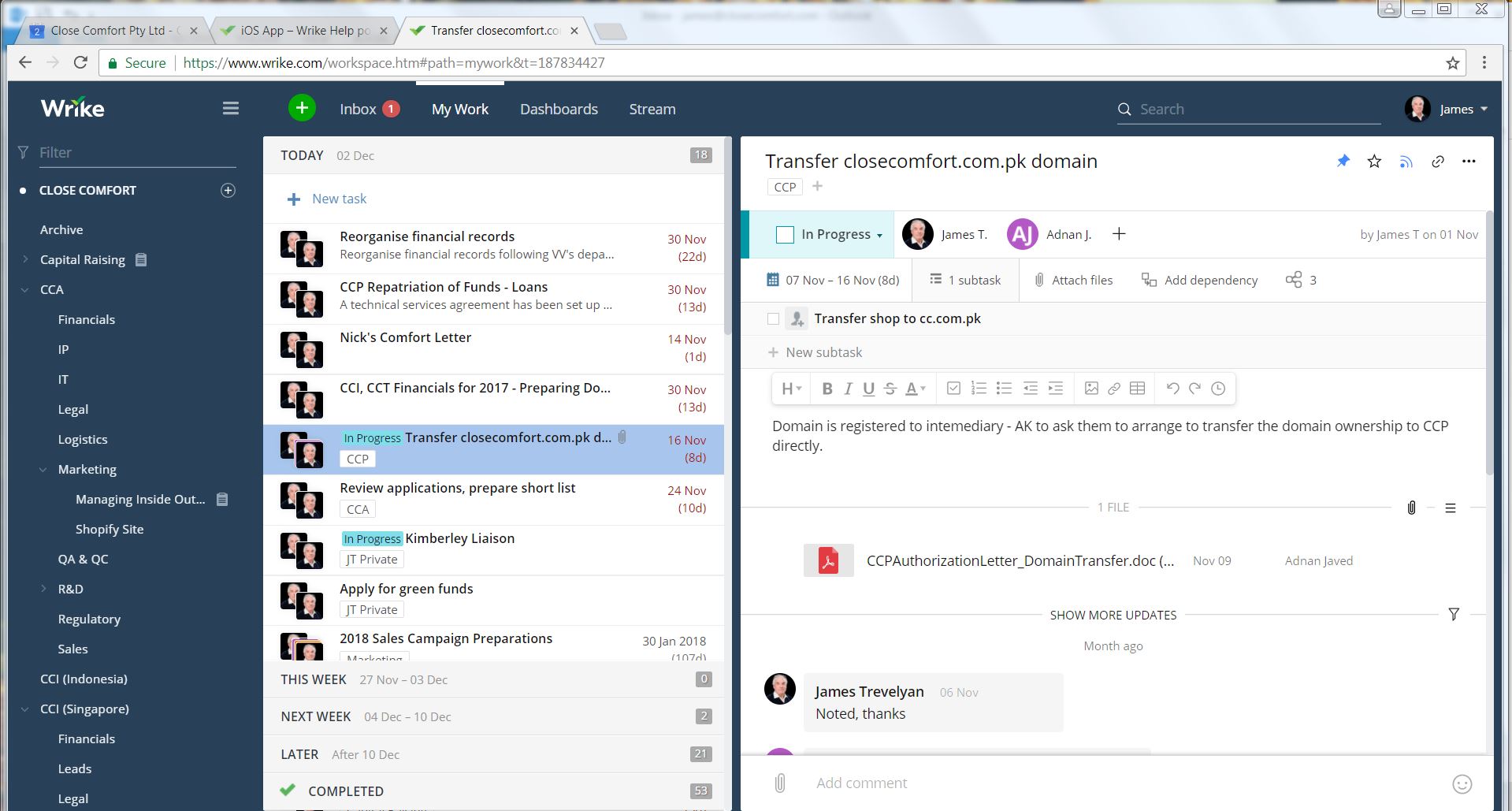Click the emoji icon in comment box
The image size is (1512, 811).
click(x=1462, y=783)
